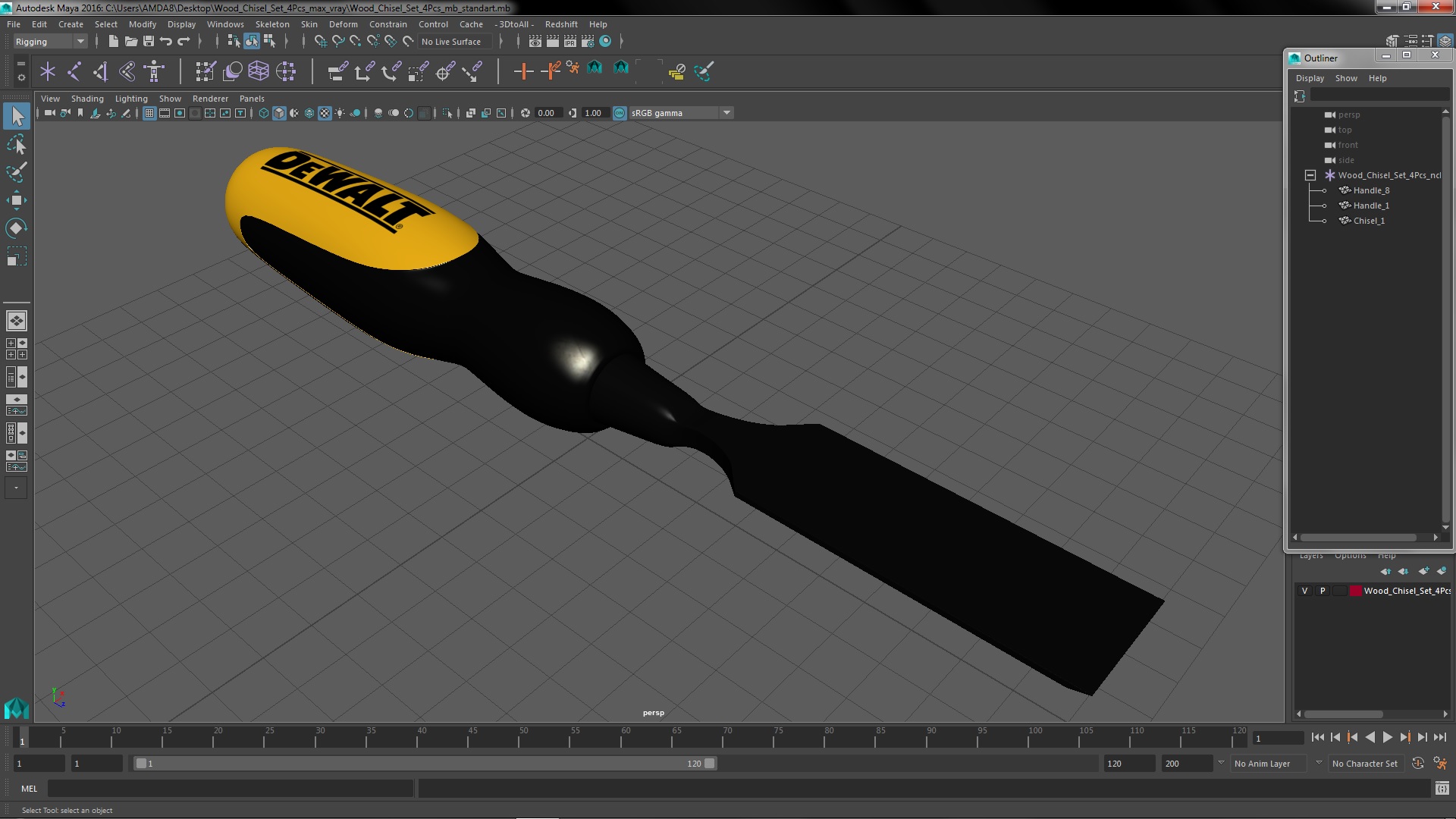Toggle Auto Keyframe button
This screenshot has height=819, width=1456.
pyautogui.click(x=1418, y=764)
